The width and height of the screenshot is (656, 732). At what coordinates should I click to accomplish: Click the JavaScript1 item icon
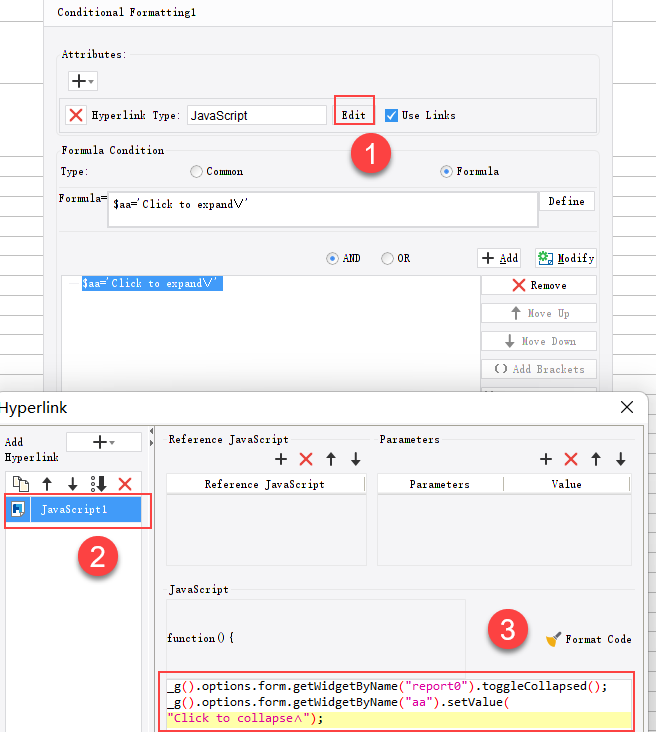[x=18, y=509]
